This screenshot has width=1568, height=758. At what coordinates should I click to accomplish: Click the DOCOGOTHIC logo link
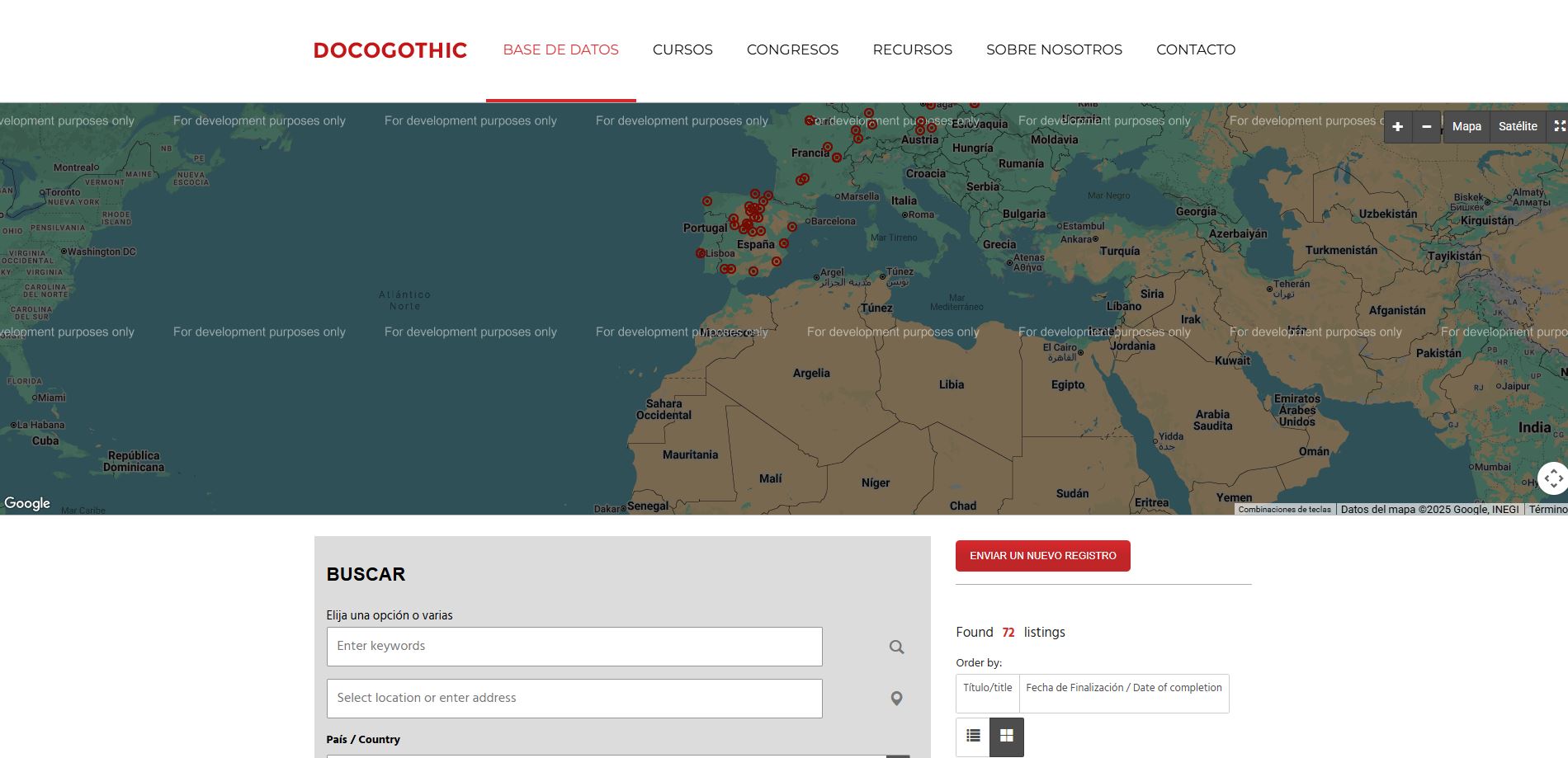(x=390, y=50)
